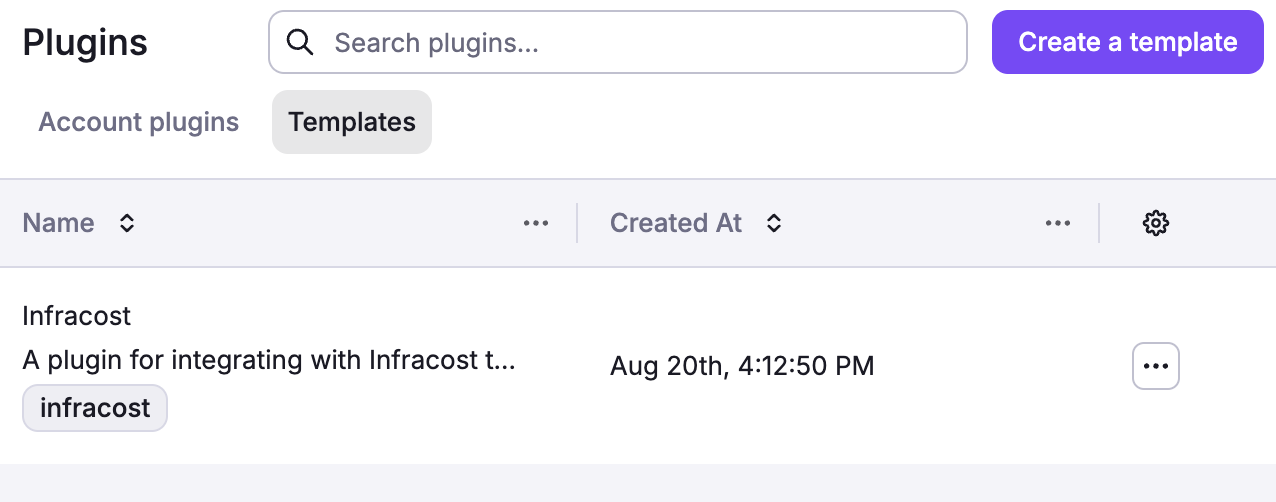
Task: Switch to the Account plugins tab
Action: coord(139,122)
